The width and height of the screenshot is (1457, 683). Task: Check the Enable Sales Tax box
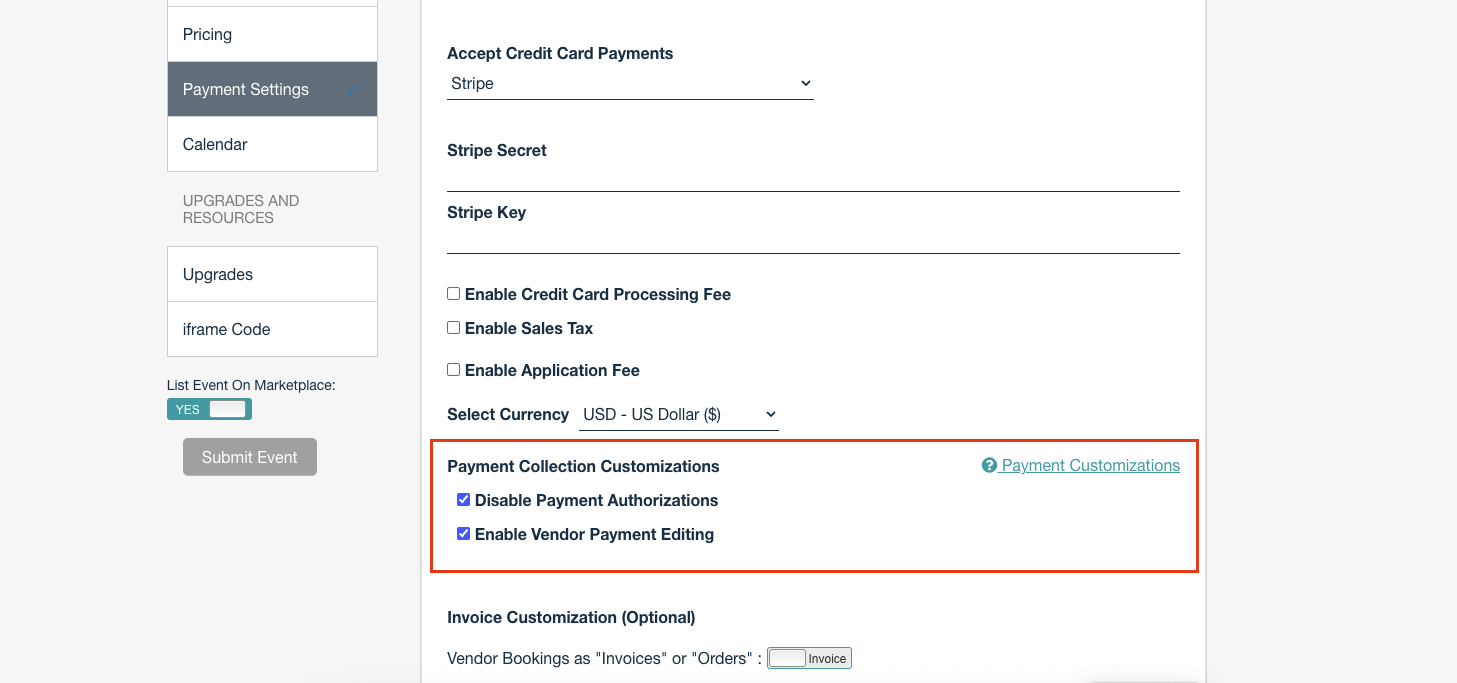point(453,328)
